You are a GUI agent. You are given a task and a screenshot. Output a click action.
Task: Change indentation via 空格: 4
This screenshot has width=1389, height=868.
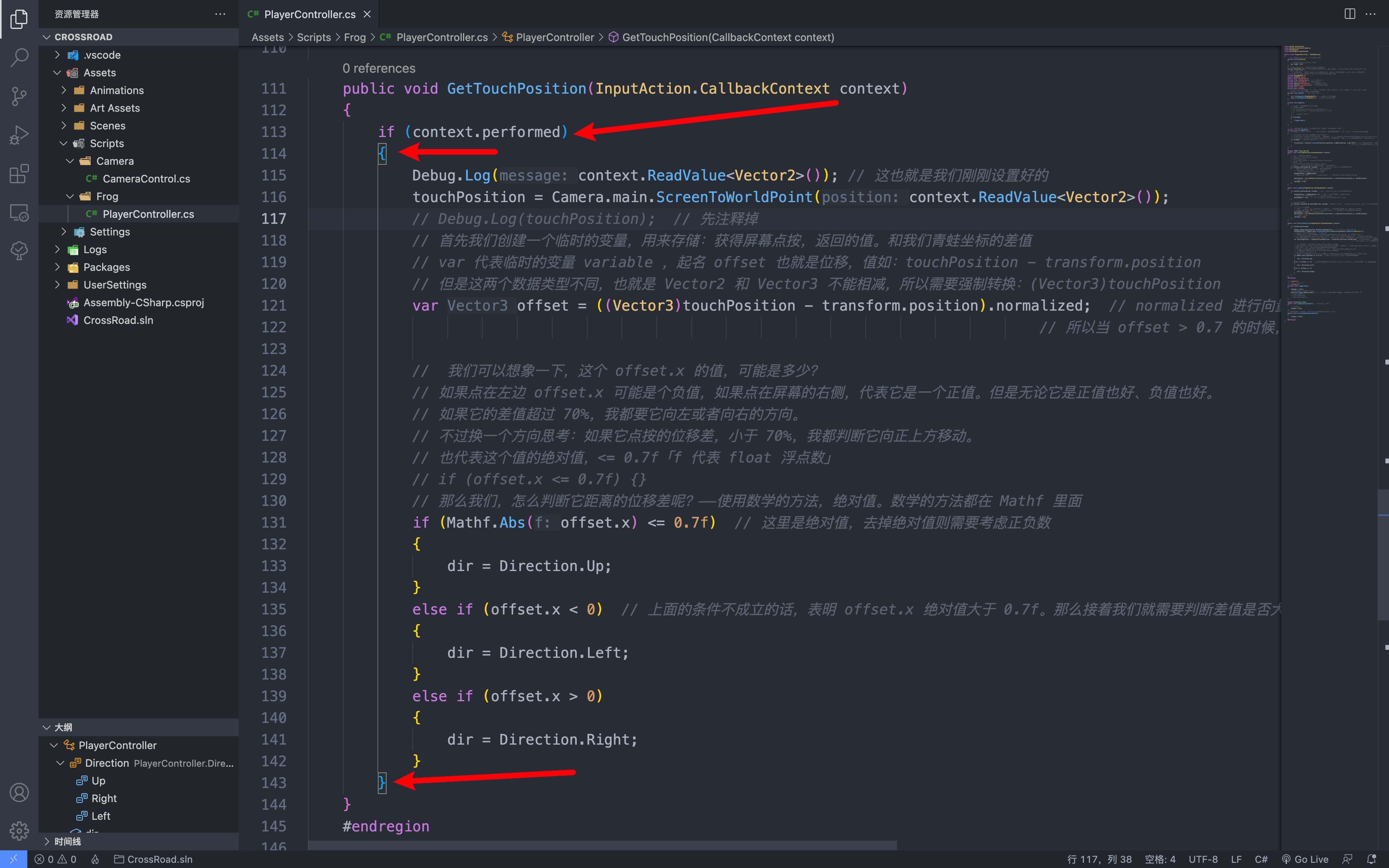tap(1160, 860)
